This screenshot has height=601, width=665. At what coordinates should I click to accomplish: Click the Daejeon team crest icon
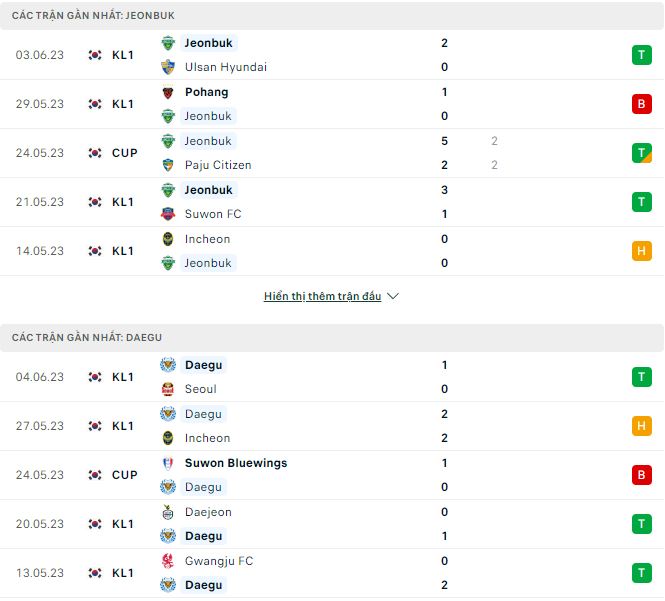click(167, 512)
